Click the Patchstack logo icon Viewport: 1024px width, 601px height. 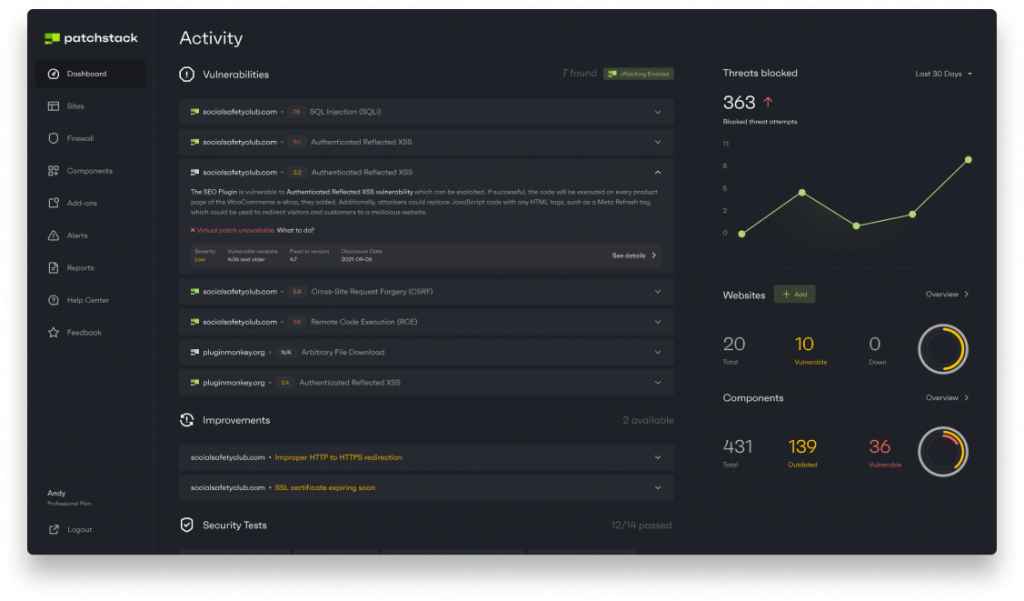tap(52, 39)
